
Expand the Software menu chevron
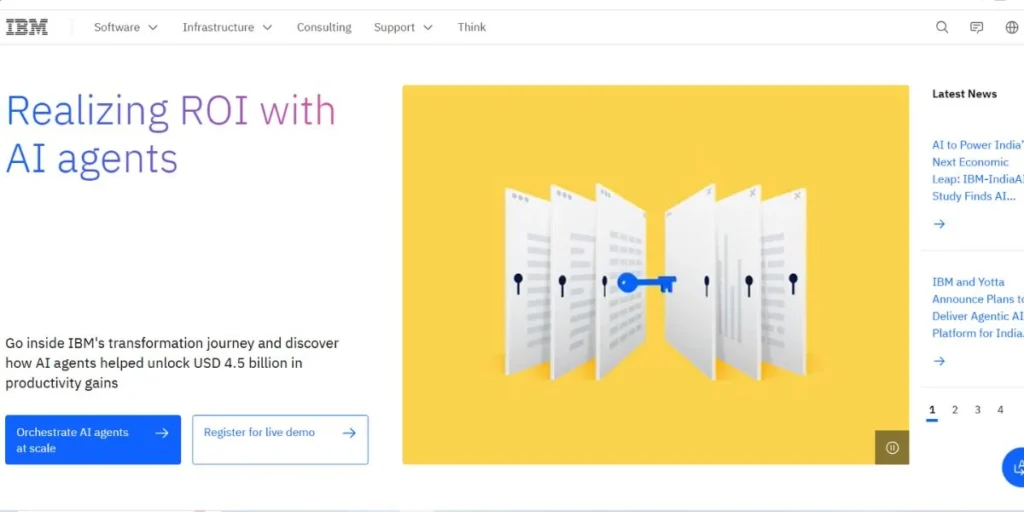[153, 27]
